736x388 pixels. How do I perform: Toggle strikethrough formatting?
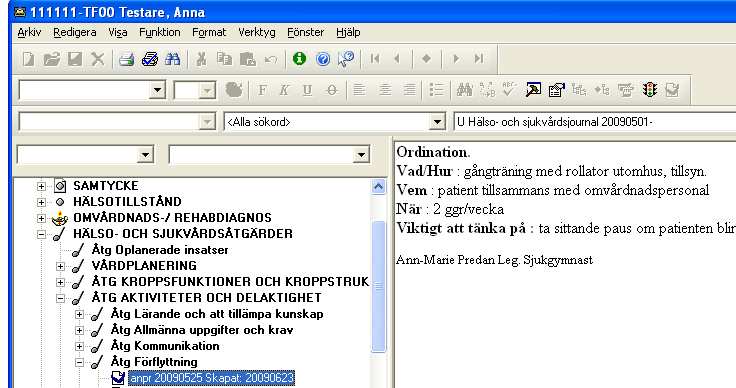[332, 90]
